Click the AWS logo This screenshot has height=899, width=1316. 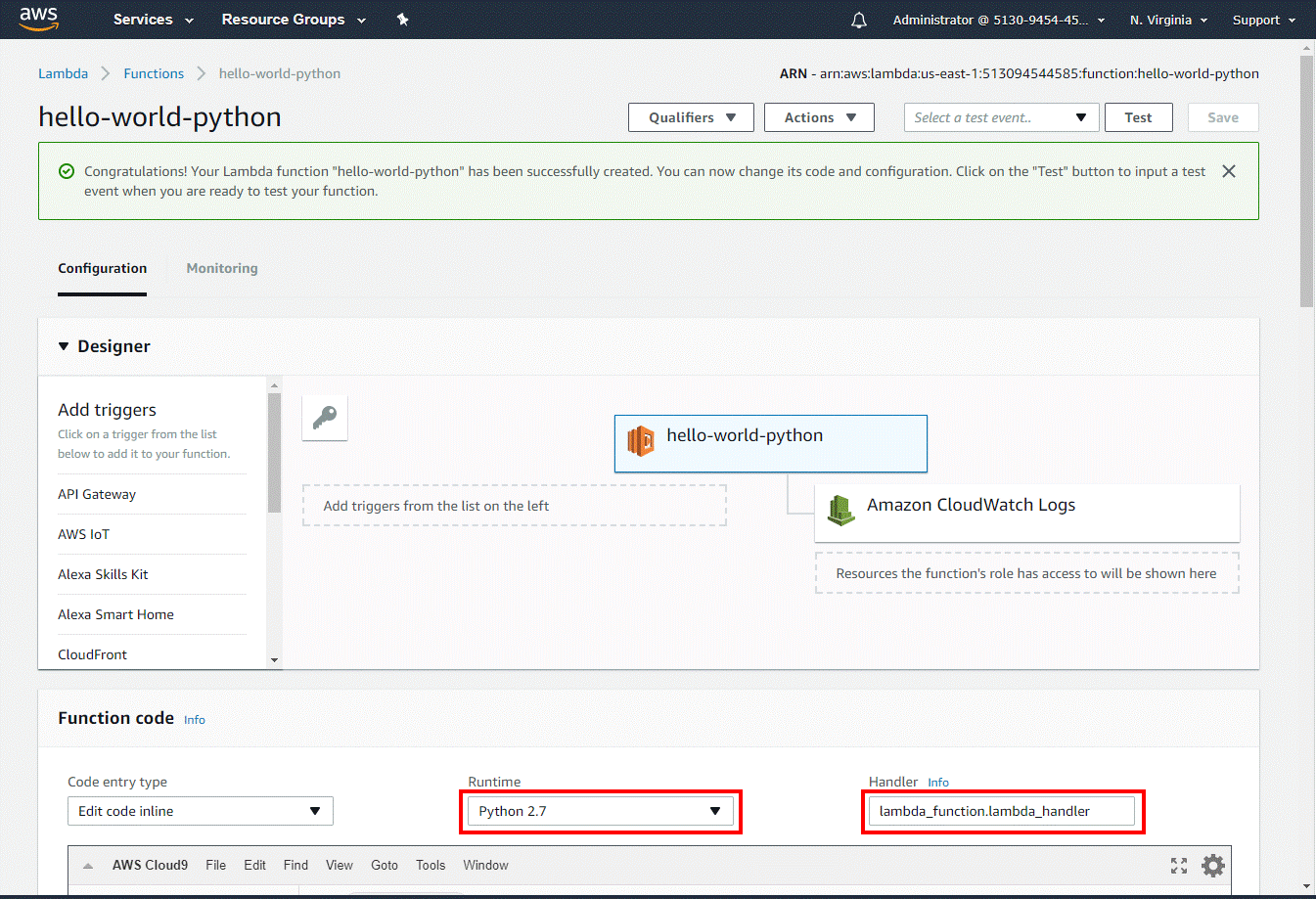point(39,19)
